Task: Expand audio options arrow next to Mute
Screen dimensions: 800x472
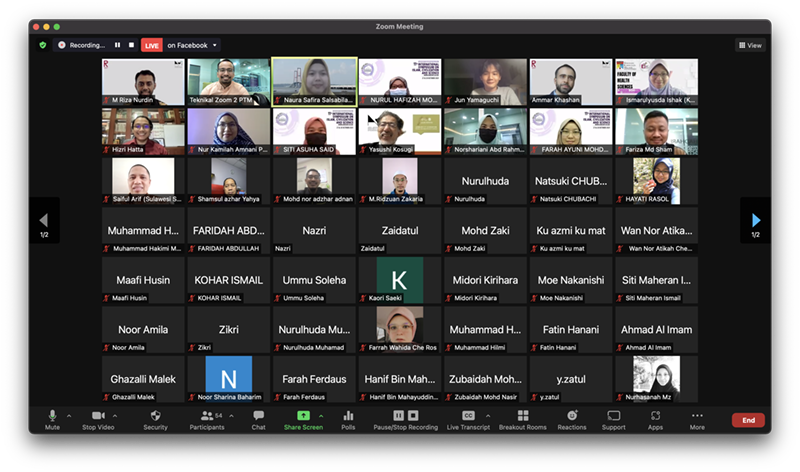Action: pos(69,415)
